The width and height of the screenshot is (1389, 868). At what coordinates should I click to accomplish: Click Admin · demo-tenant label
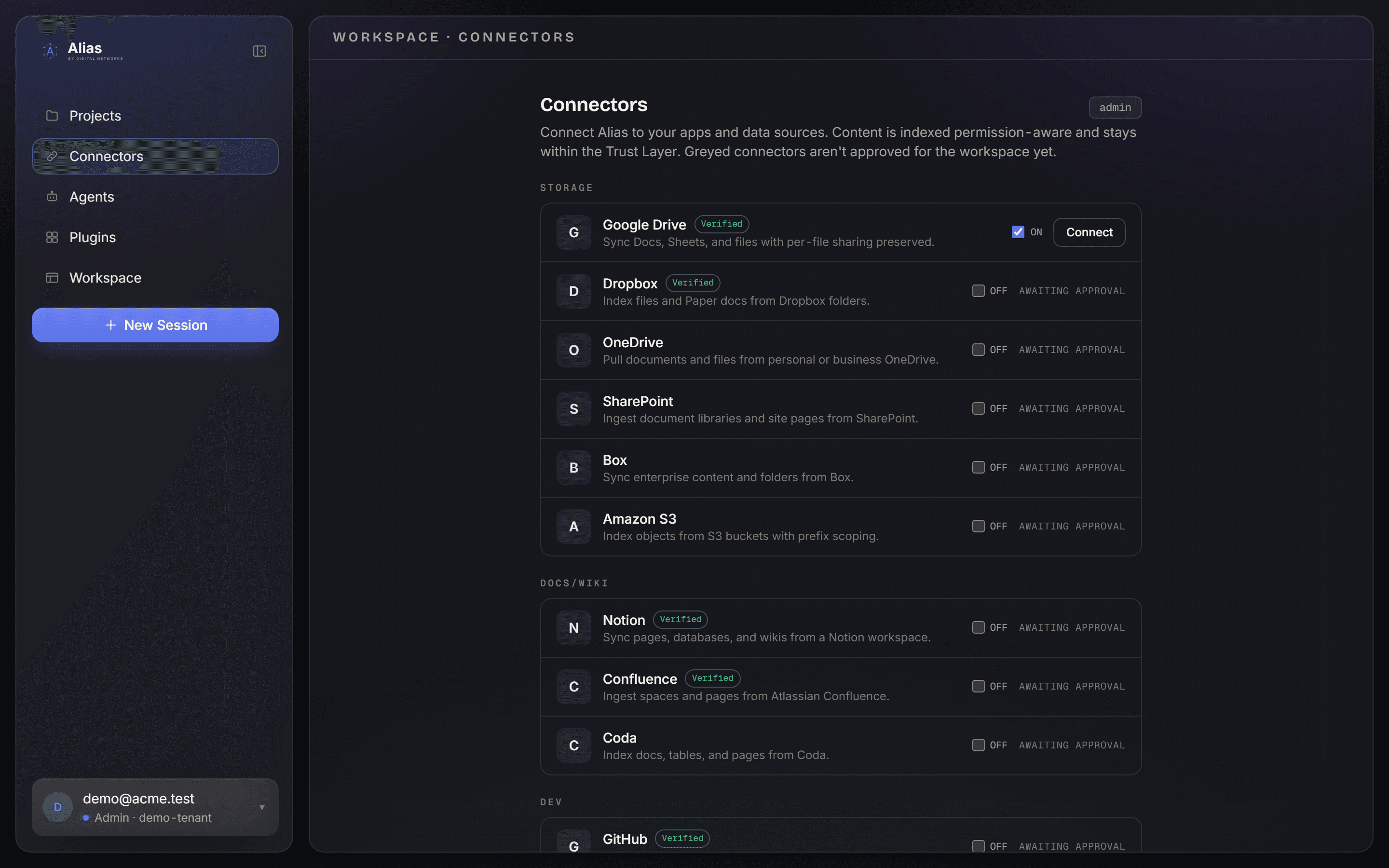153,817
